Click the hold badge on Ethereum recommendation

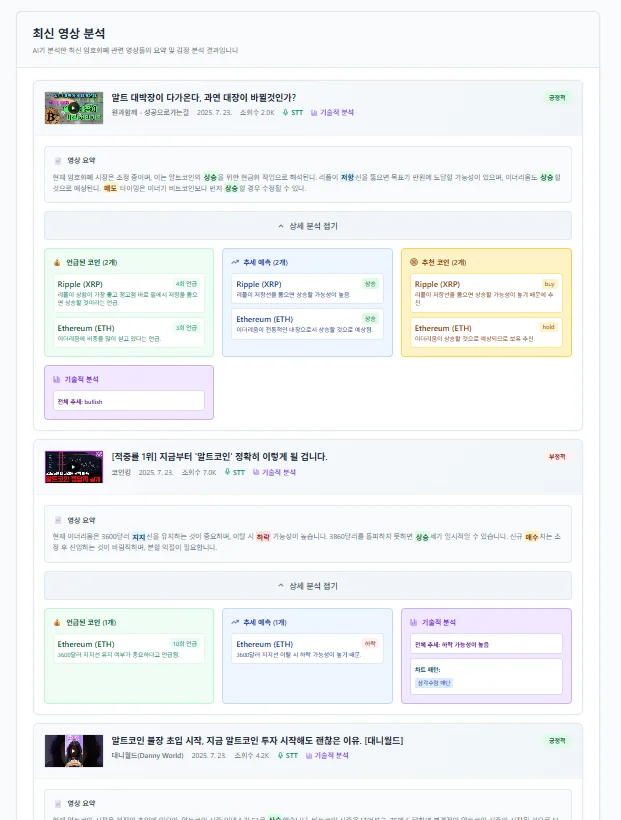point(548,327)
